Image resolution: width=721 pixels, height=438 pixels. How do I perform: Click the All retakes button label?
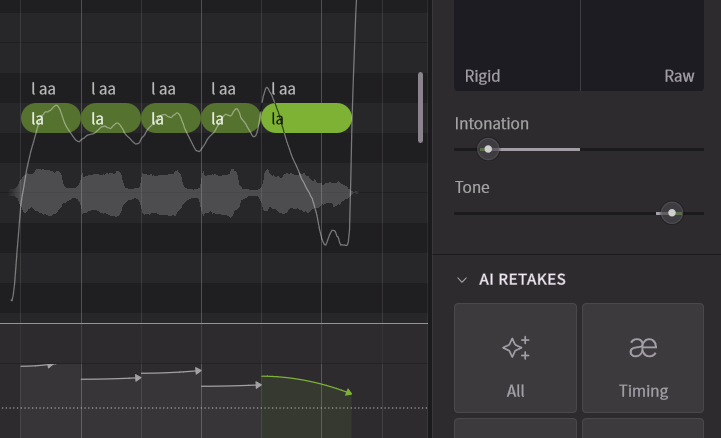515,391
